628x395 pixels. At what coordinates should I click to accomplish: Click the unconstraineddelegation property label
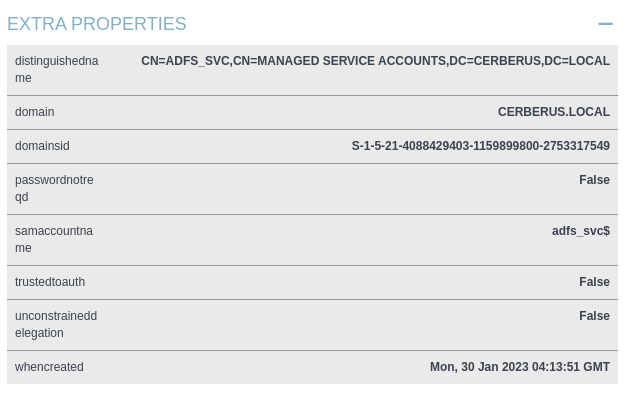(56, 324)
